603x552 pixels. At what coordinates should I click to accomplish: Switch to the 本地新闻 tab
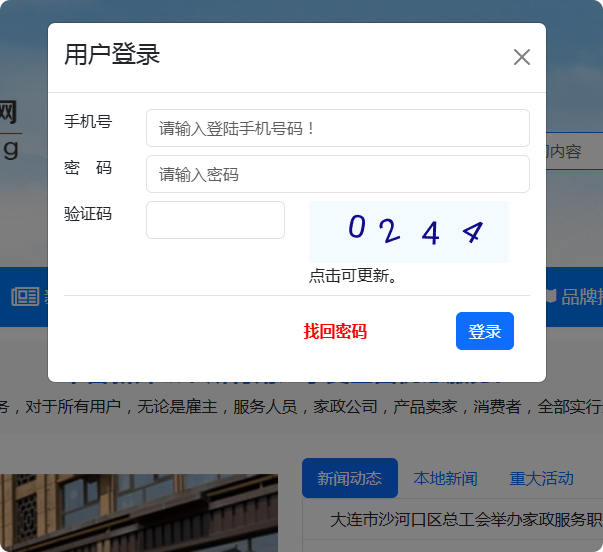[x=445, y=479]
